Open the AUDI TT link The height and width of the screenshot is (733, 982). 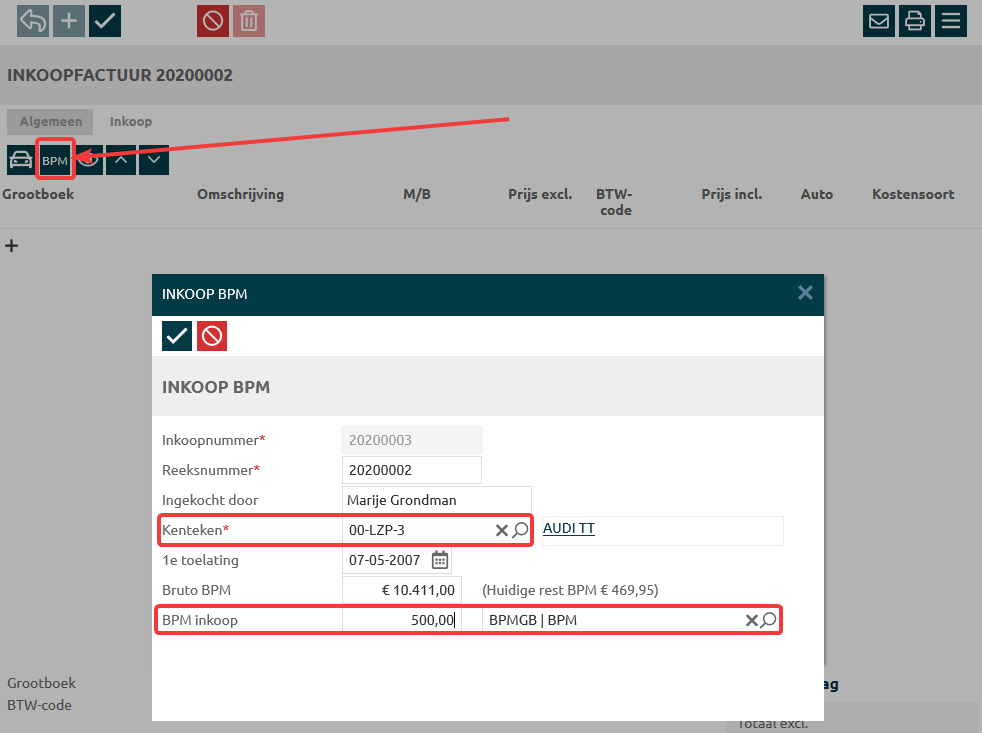(x=568, y=529)
